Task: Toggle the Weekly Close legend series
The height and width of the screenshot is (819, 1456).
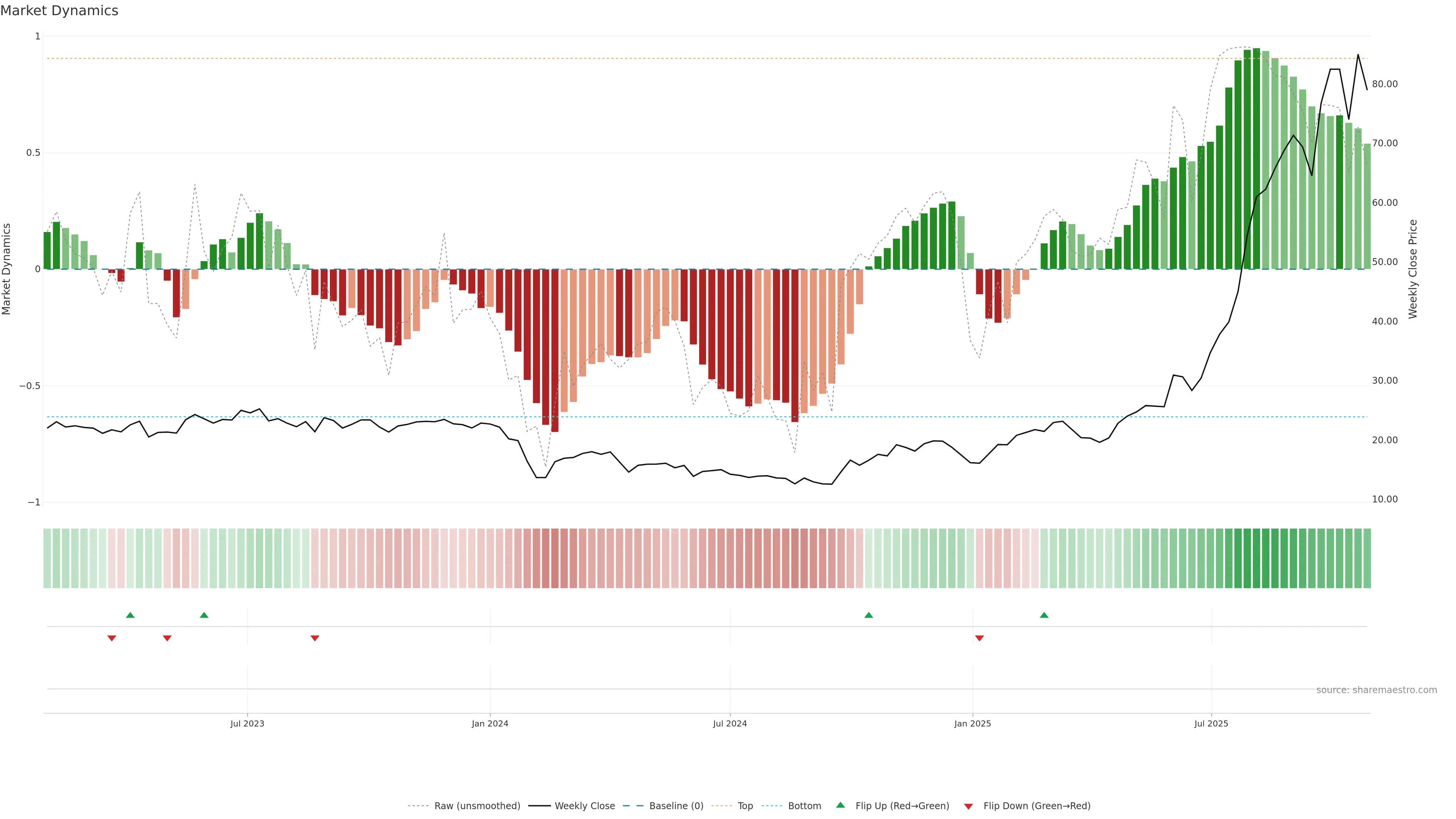Action: pos(584,806)
